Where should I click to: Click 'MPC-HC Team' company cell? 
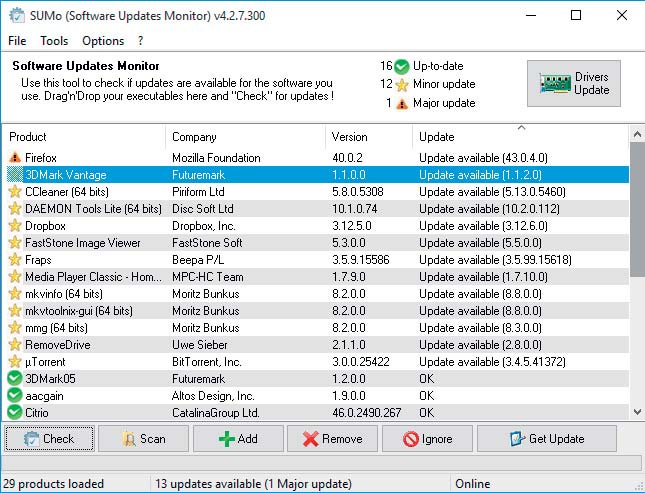point(208,277)
